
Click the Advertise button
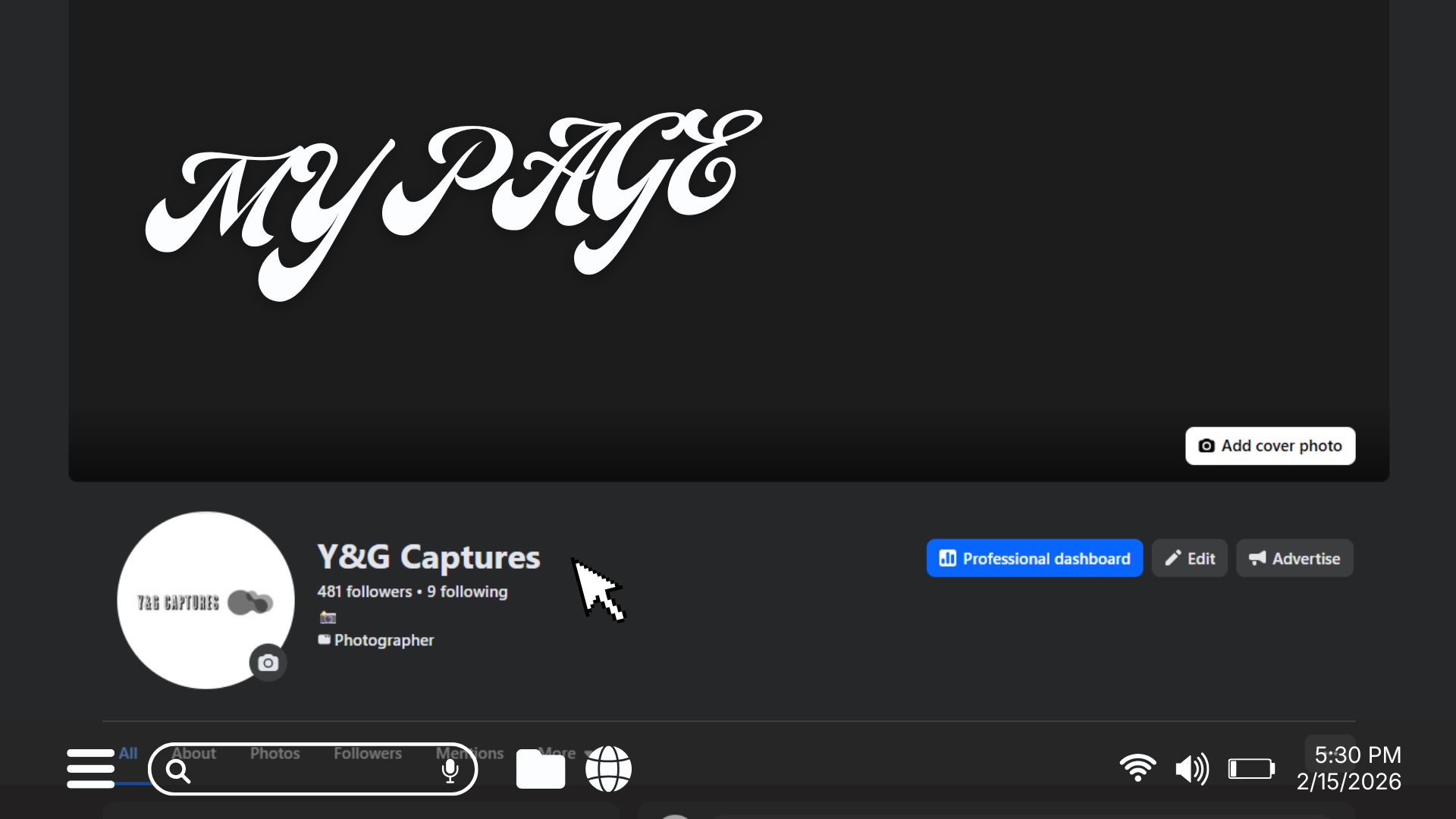(x=1294, y=558)
